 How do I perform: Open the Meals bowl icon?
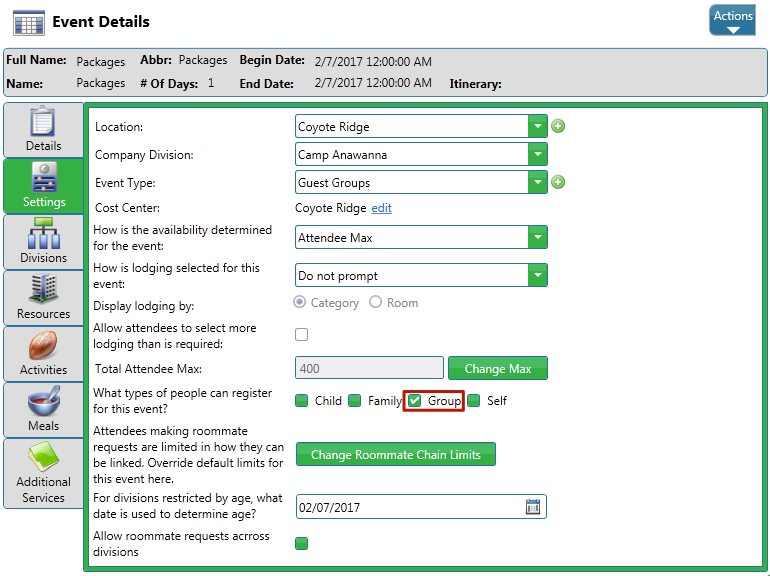[43, 402]
